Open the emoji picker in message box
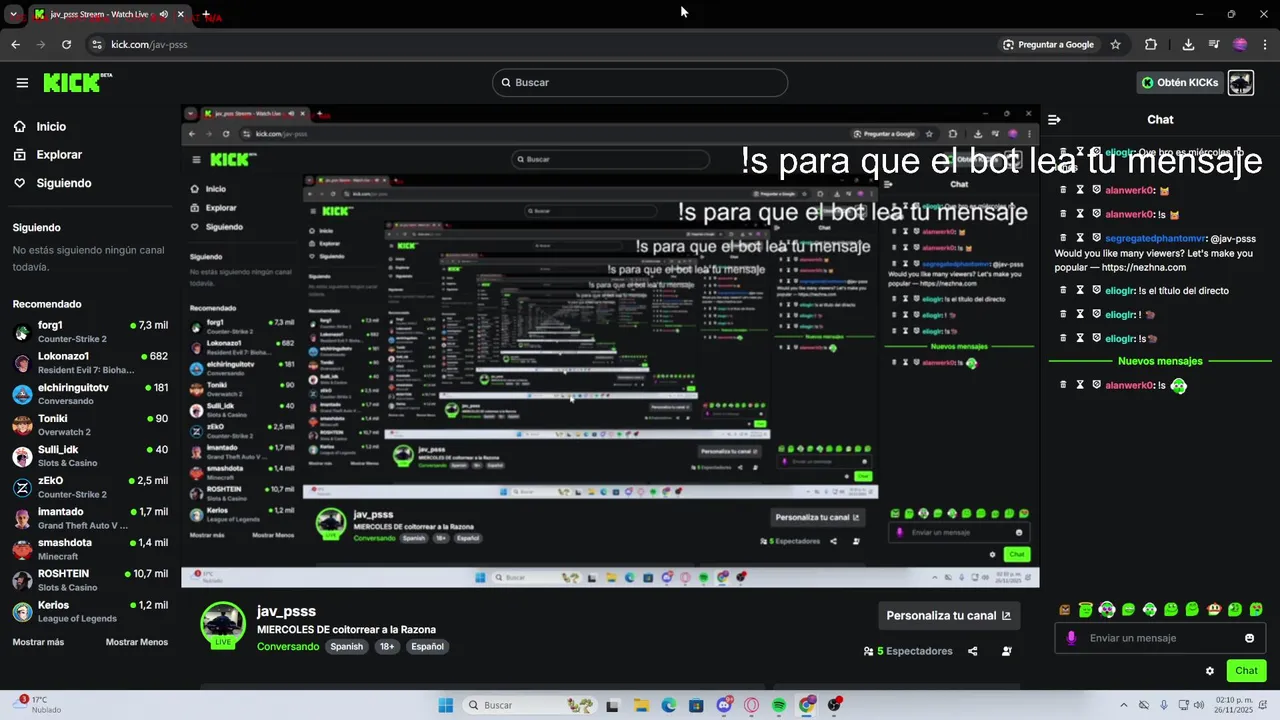 [x=1249, y=638]
